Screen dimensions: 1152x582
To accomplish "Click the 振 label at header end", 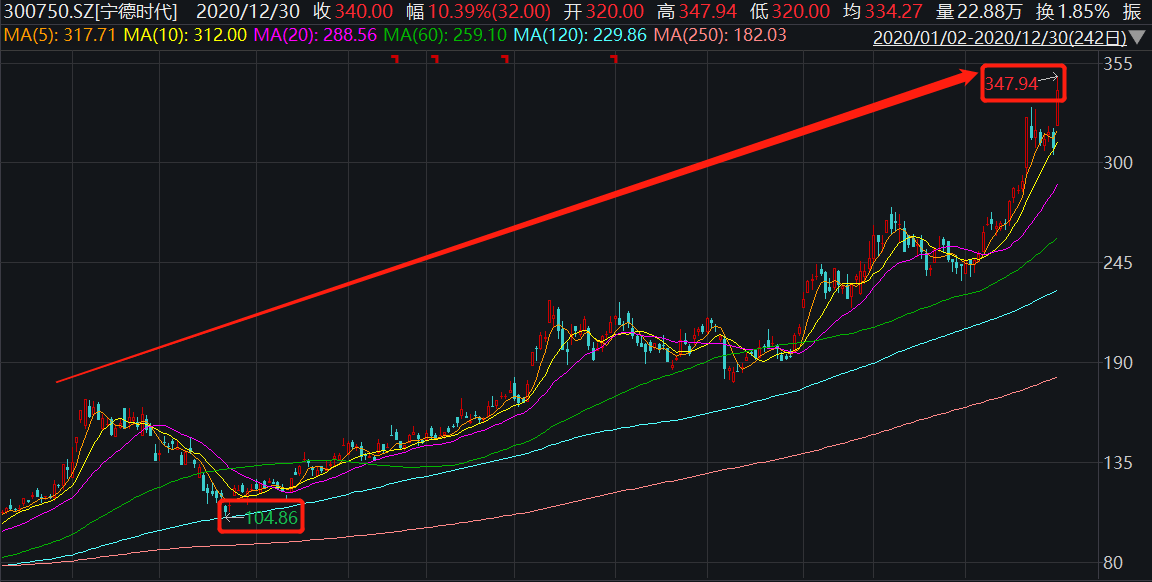I will [x=1132, y=11].
